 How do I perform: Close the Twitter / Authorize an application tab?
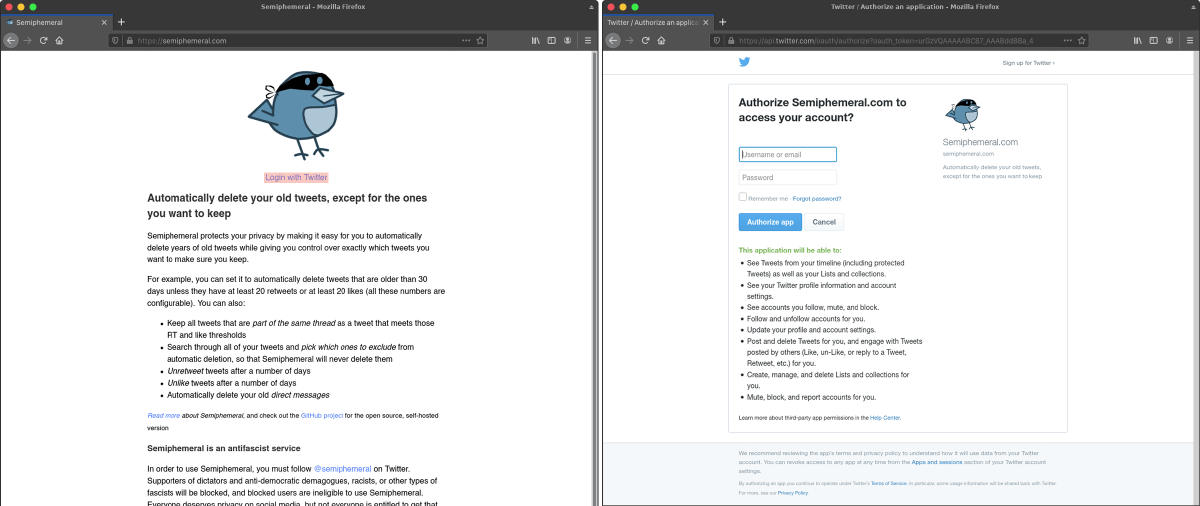(706, 21)
